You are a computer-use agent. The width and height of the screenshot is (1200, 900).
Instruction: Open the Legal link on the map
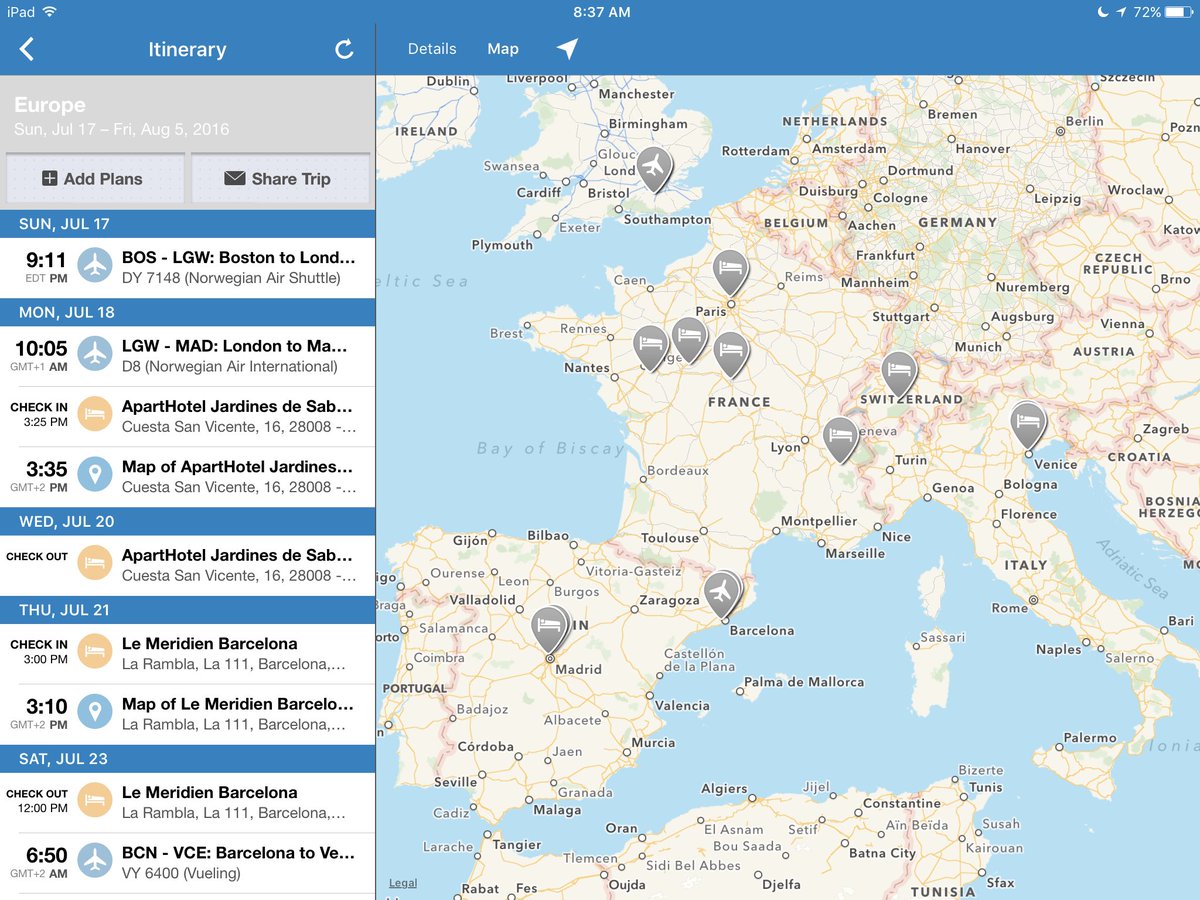[403, 883]
